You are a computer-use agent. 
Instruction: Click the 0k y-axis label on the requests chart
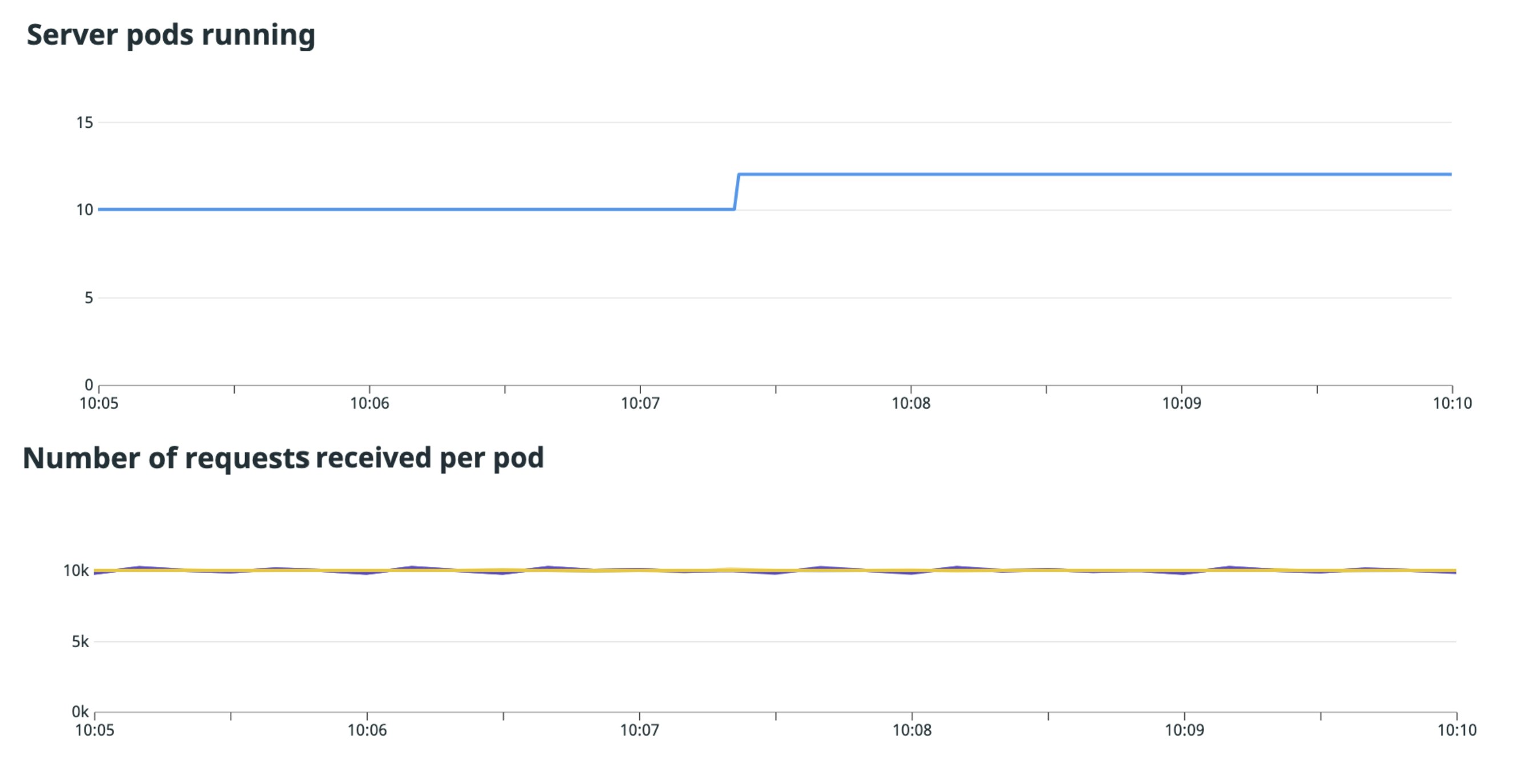(x=80, y=712)
